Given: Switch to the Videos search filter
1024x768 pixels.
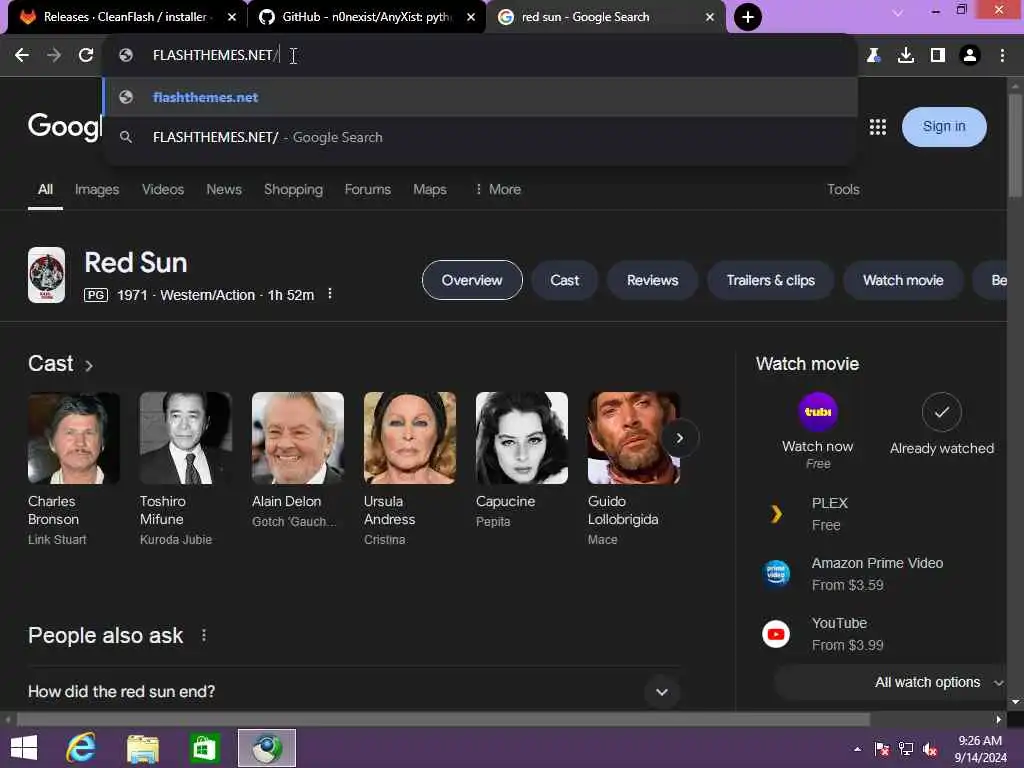Looking at the screenshot, I should 163,189.
